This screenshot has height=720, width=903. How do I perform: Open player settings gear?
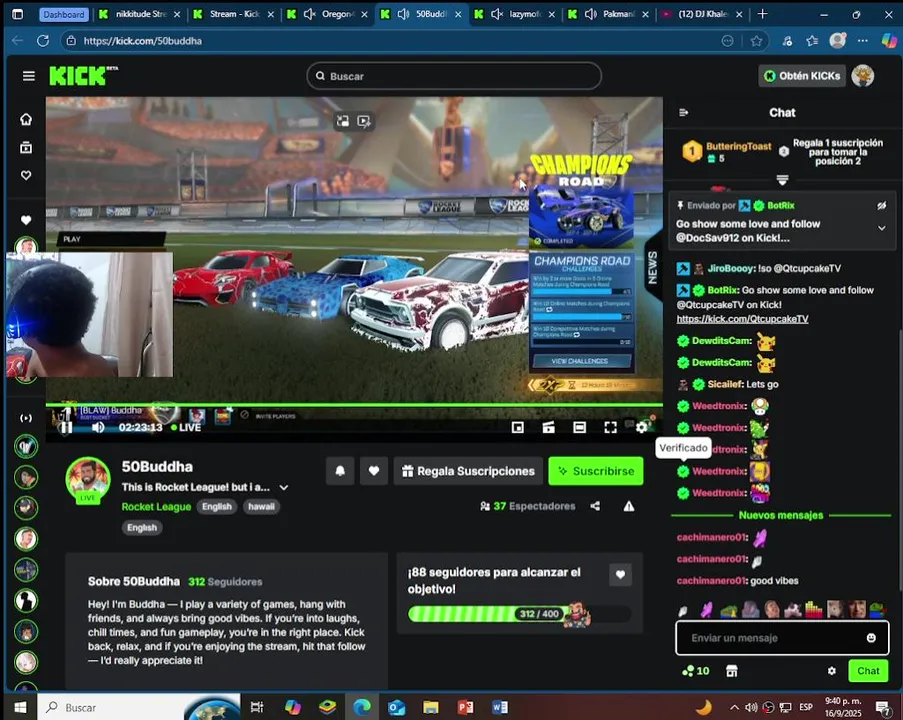click(x=642, y=427)
